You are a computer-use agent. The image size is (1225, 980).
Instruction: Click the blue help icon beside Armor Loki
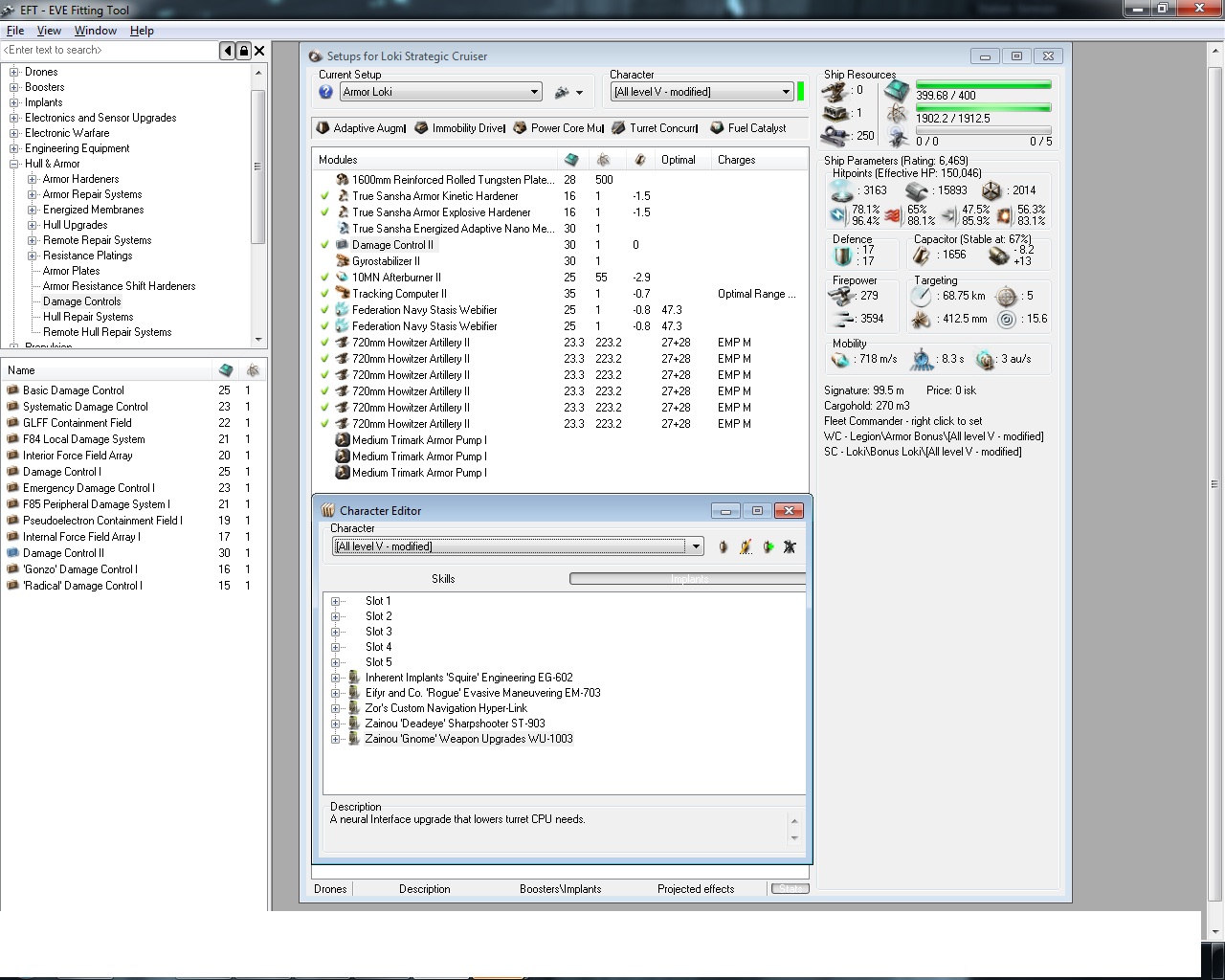[x=325, y=92]
